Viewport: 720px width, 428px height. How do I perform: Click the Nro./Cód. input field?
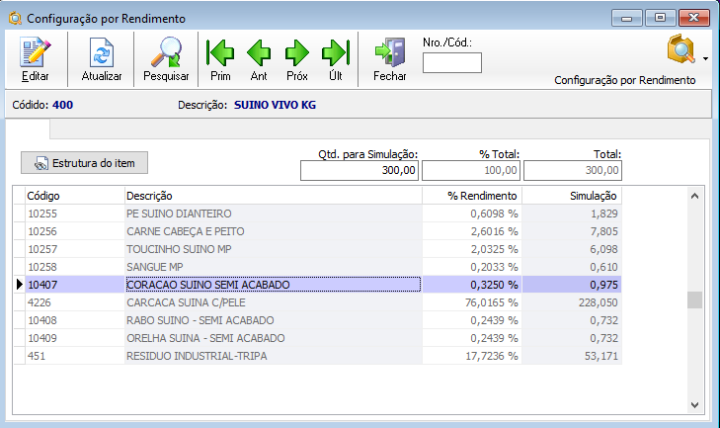pos(452,63)
